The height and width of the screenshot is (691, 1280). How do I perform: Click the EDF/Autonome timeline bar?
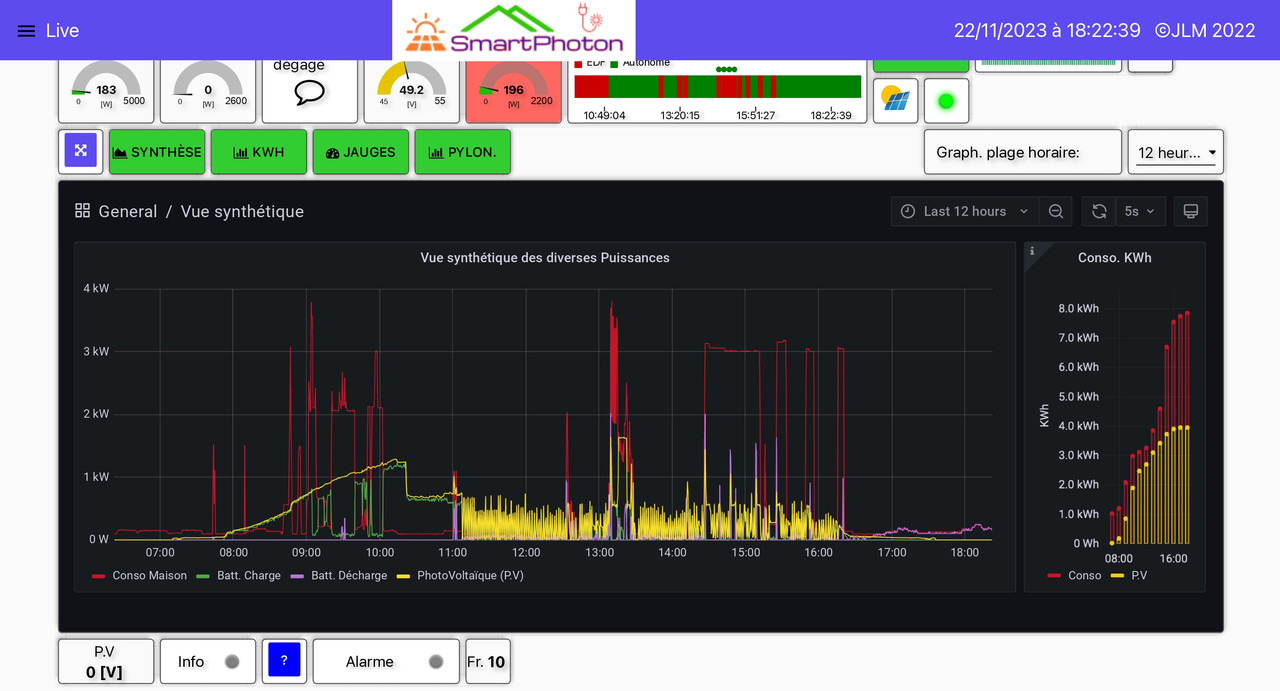(x=717, y=86)
